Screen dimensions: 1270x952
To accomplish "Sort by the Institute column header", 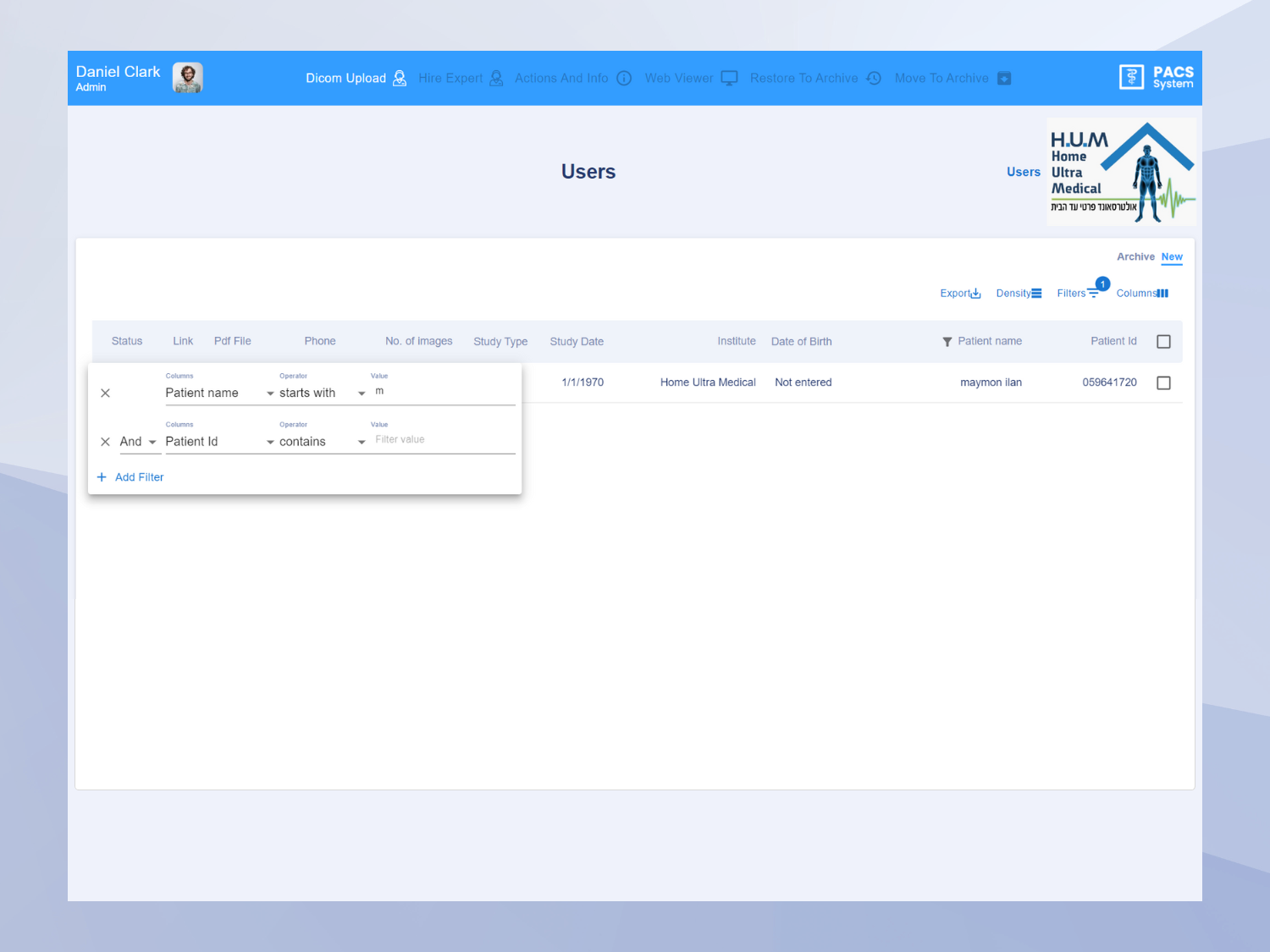I will (736, 341).
